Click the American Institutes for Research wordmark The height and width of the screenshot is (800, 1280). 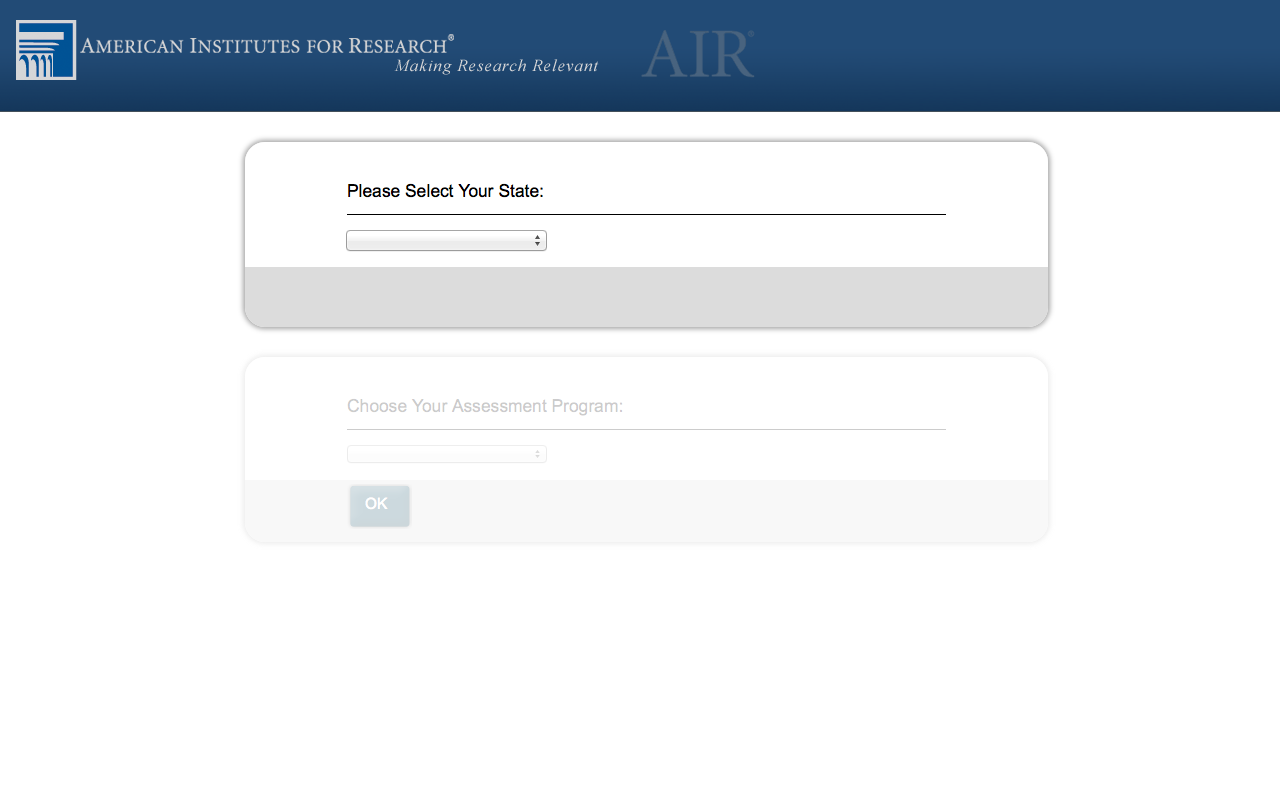tap(264, 45)
